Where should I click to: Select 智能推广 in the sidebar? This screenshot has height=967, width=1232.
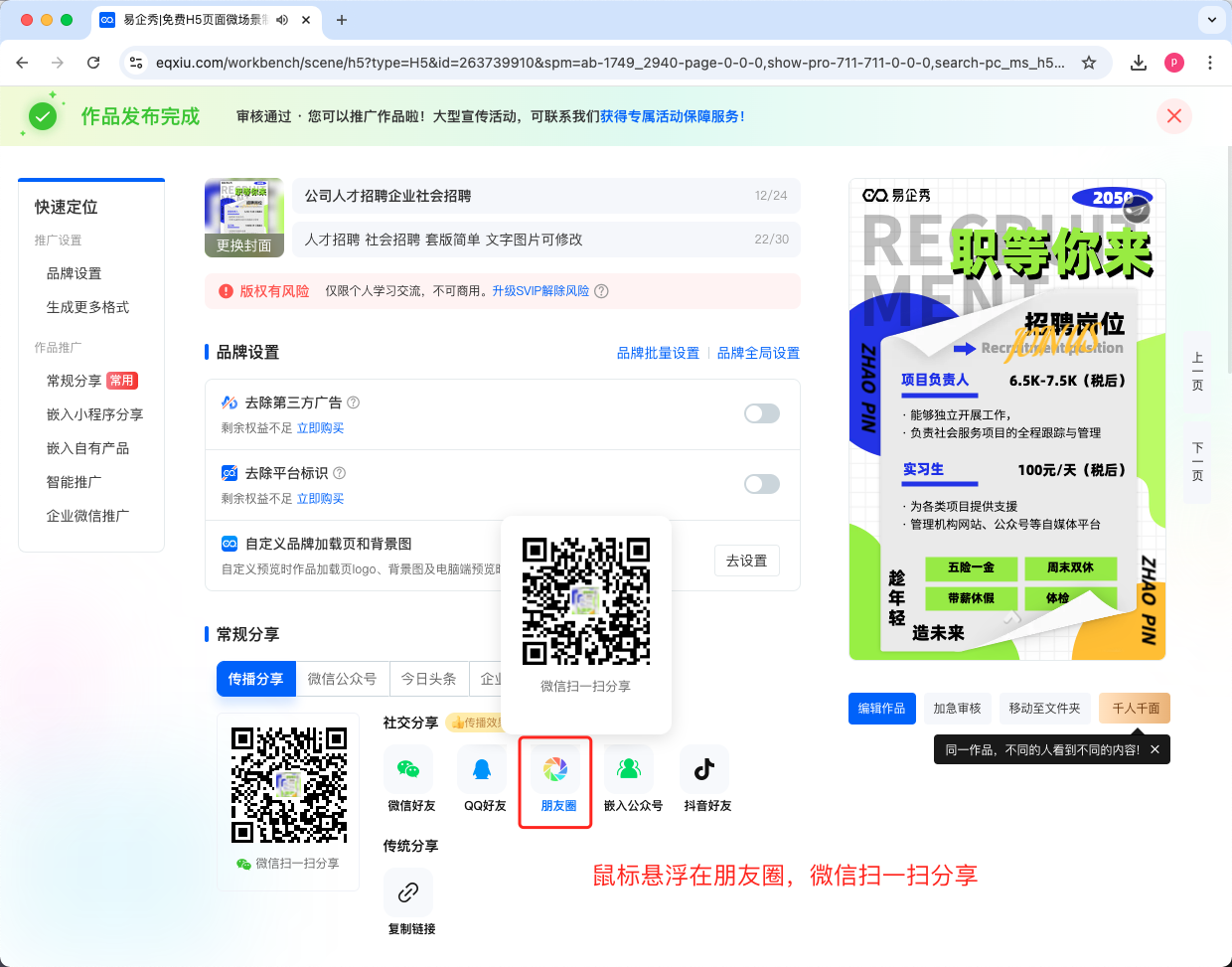tap(74, 482)
